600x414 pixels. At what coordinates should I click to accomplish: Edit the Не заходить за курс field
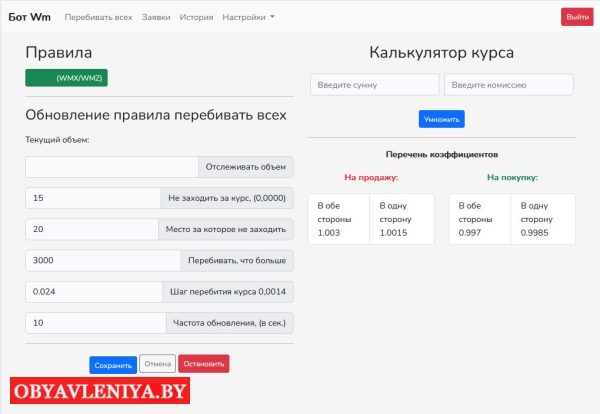(93, 198)
